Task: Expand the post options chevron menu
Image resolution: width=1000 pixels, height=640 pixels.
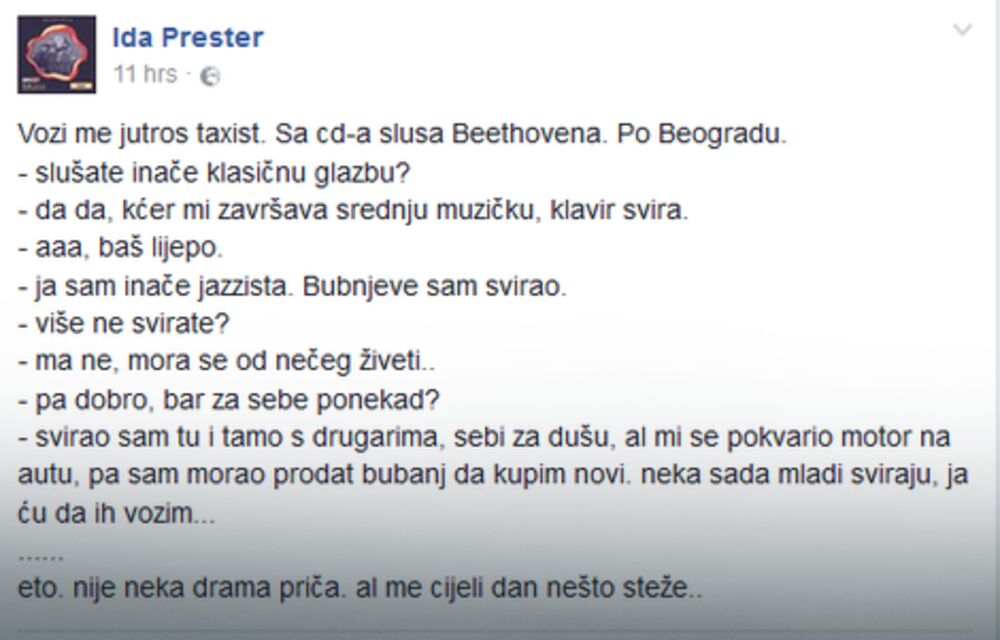Action: [x=962, y=30]
